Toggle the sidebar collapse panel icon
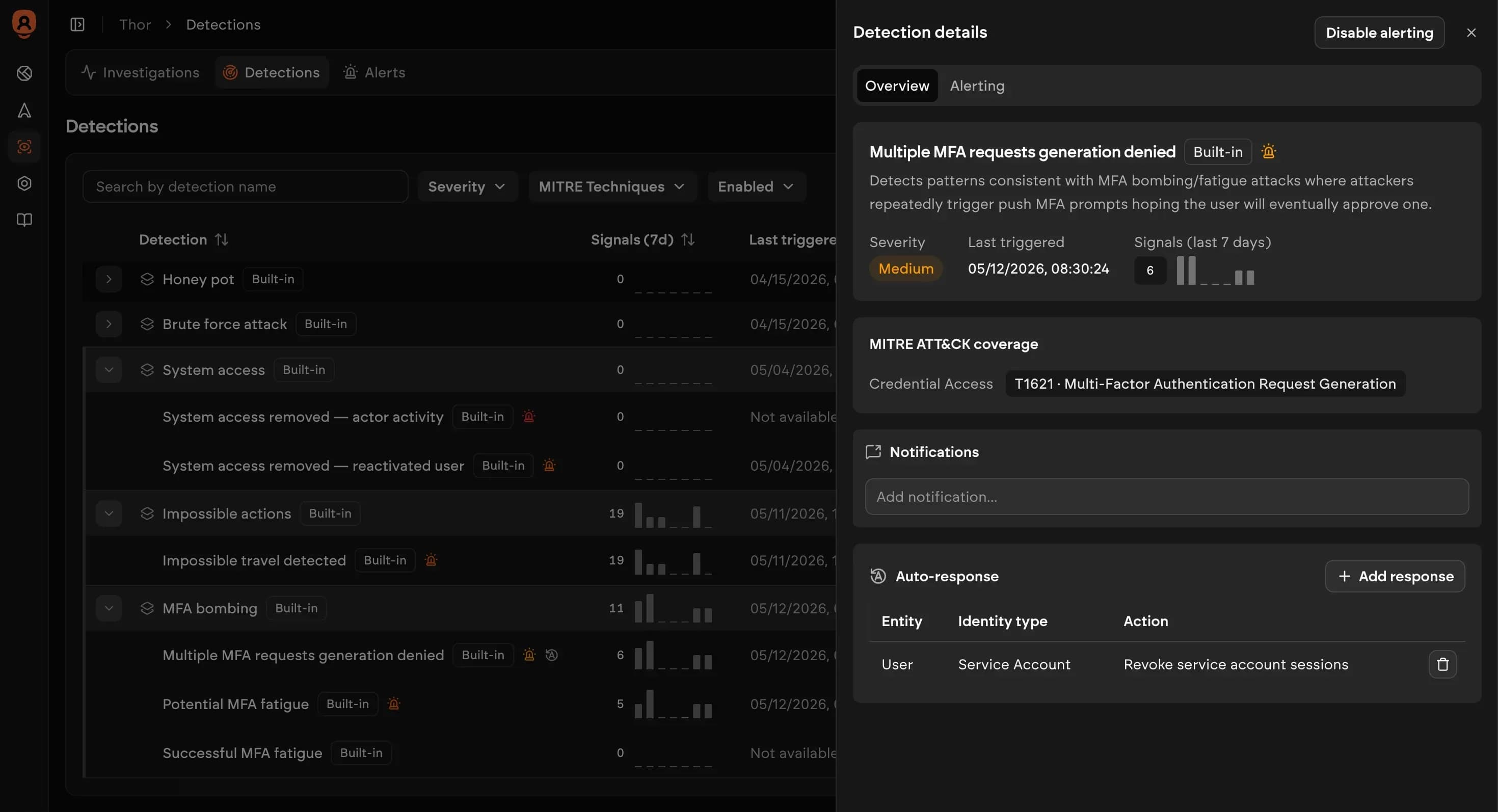The height and width of the screenshot is (812, 1498). point(77,24)
